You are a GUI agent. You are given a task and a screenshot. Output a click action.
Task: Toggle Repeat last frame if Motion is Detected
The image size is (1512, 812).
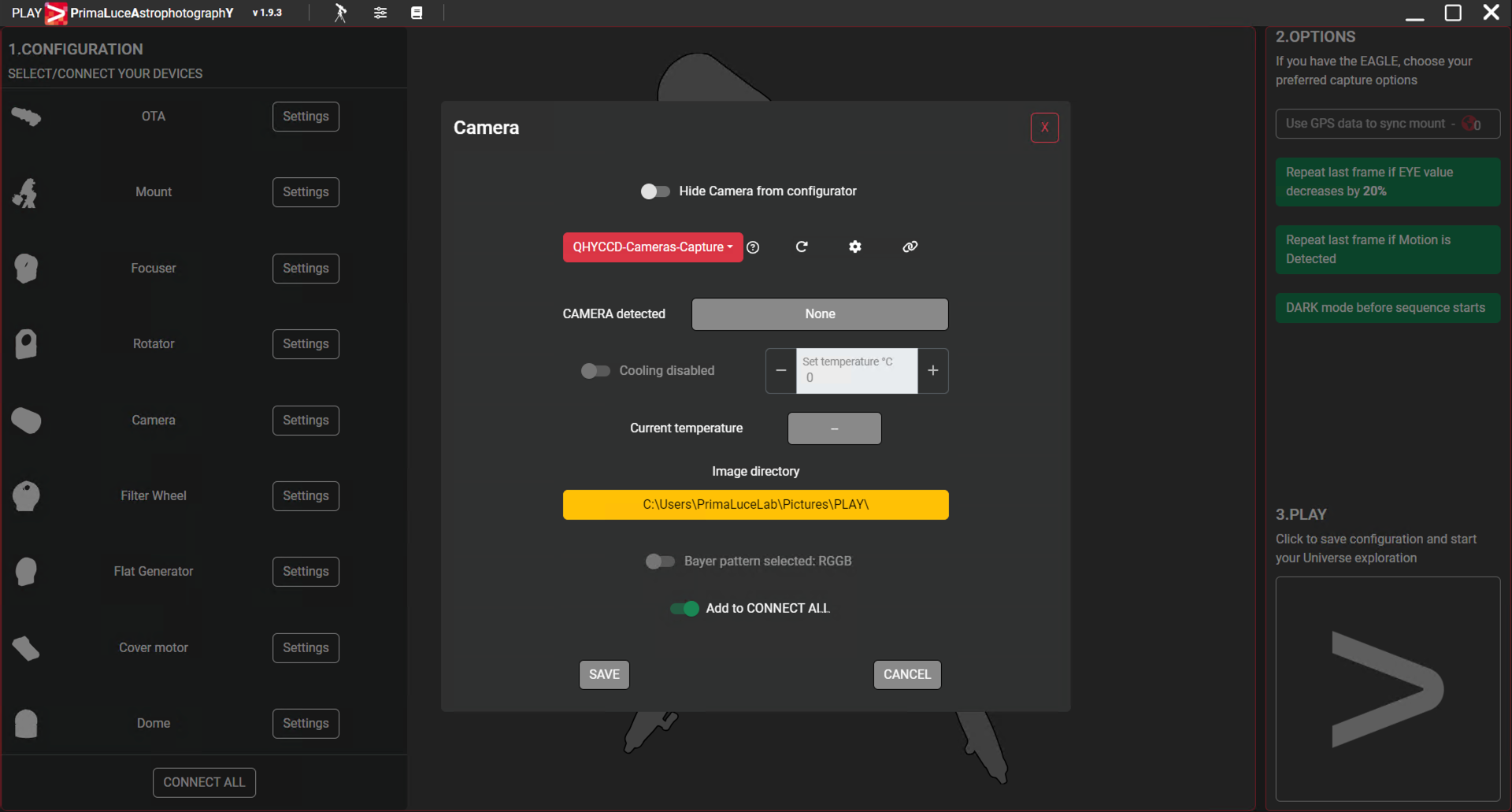[1388, 250]
